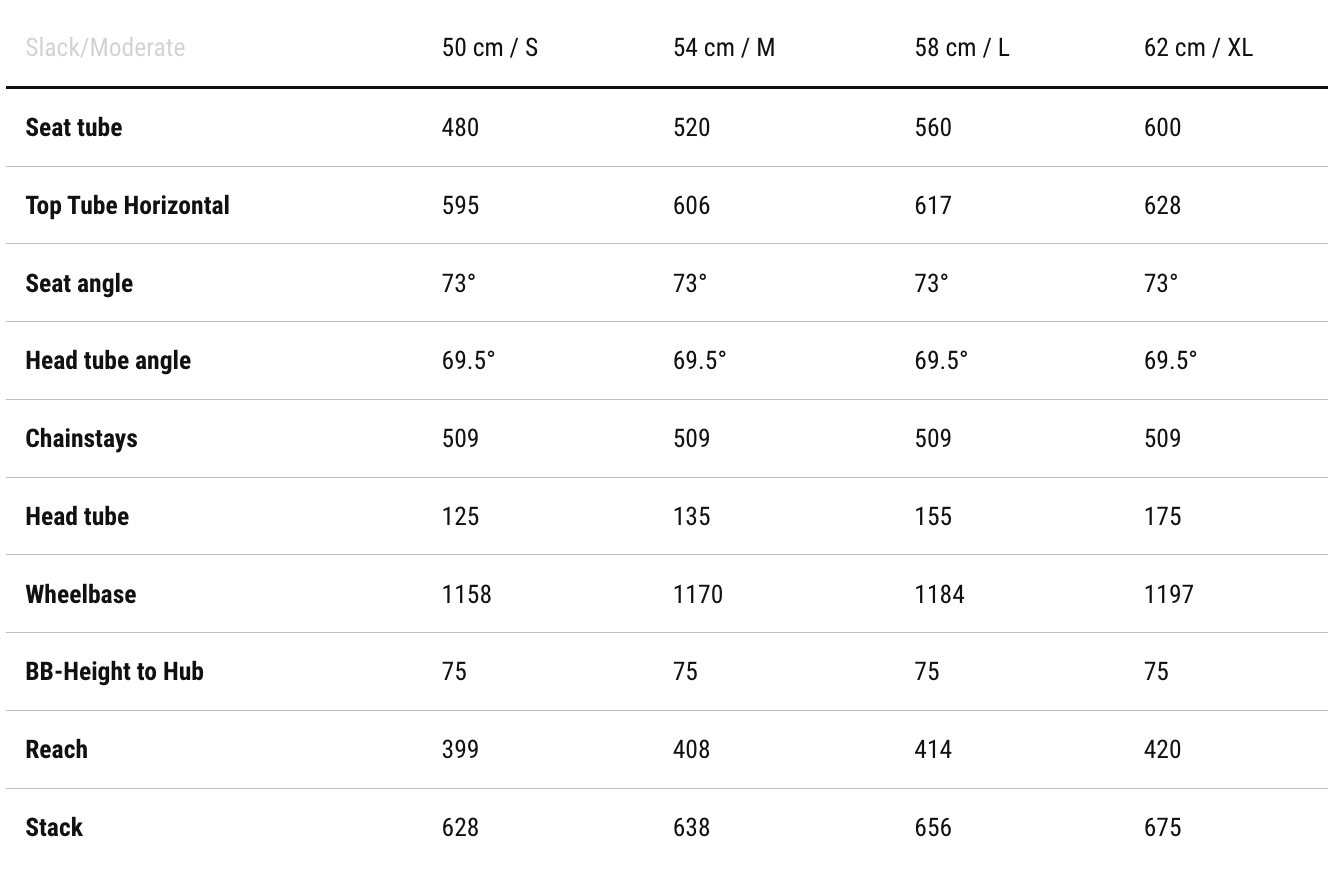Click the 58 cm / L column header
Screen dimensions: 1328x886
[962, 47]
